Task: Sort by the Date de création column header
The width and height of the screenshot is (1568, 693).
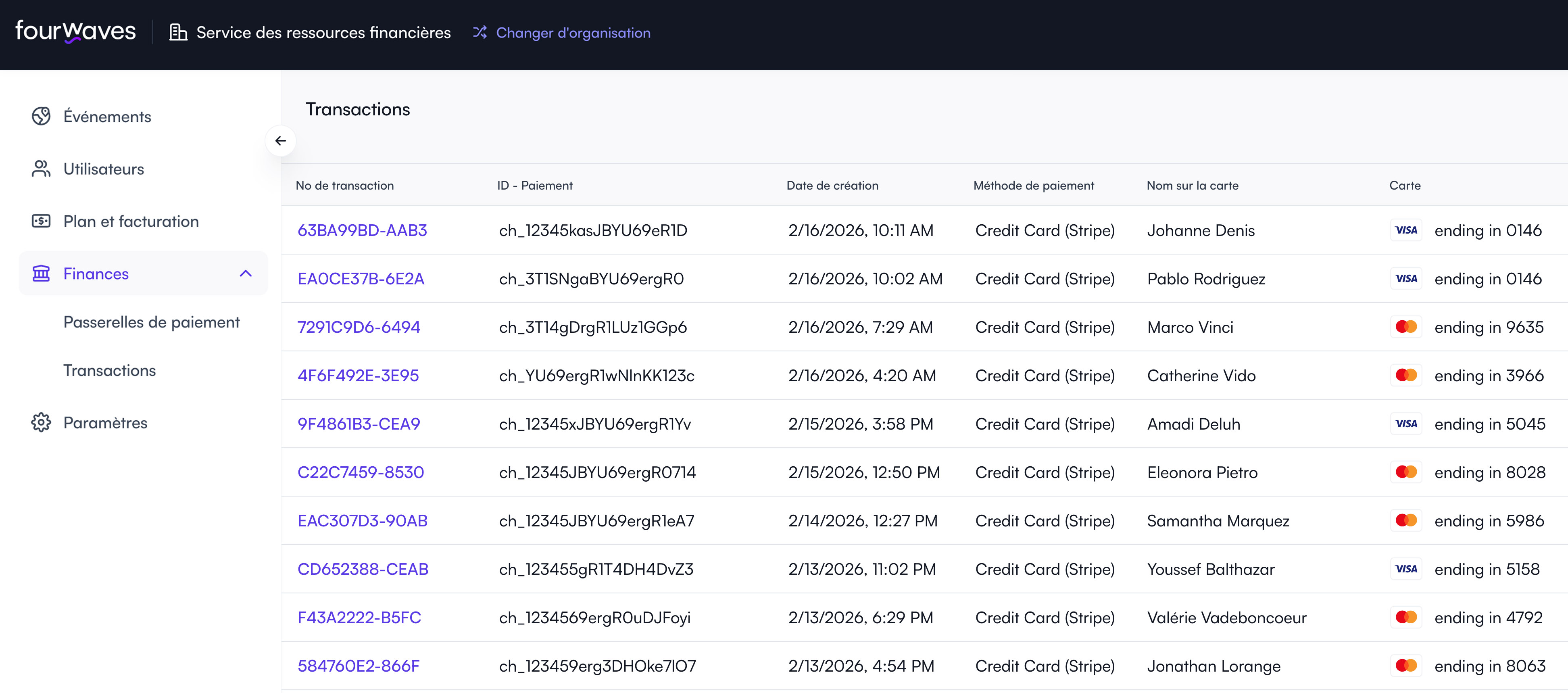Action: pos(833,186)
